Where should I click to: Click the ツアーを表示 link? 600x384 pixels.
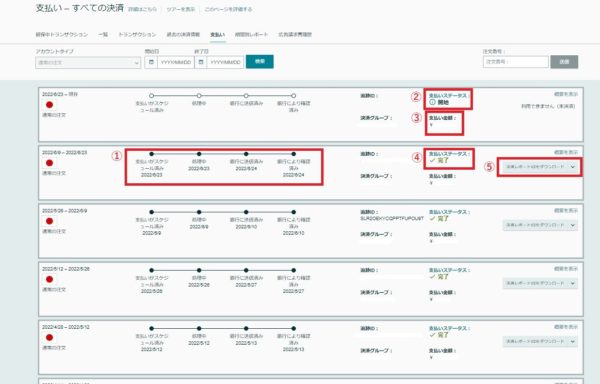(181, 9)
